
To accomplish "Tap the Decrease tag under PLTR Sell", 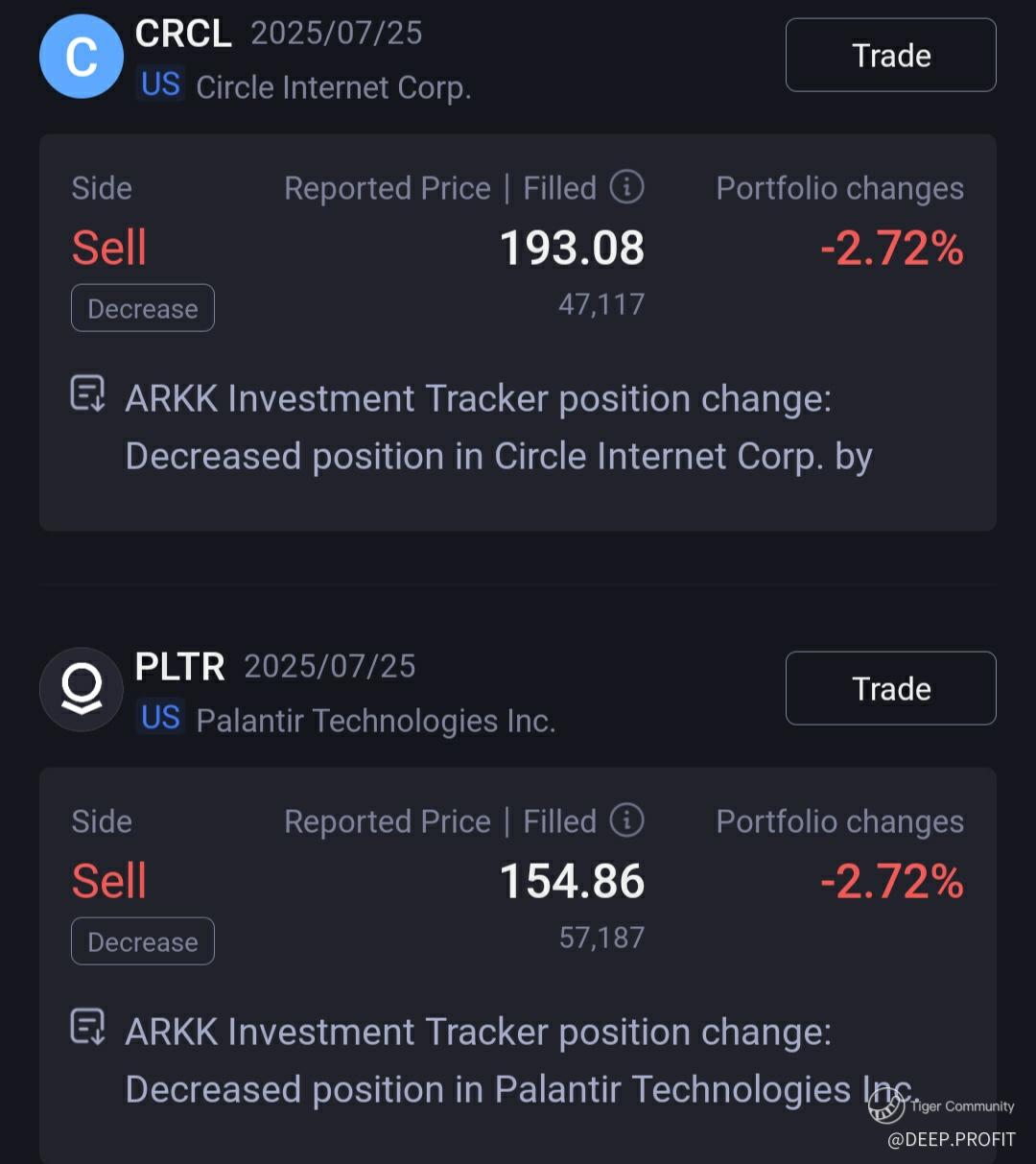I will coord(143,941).
